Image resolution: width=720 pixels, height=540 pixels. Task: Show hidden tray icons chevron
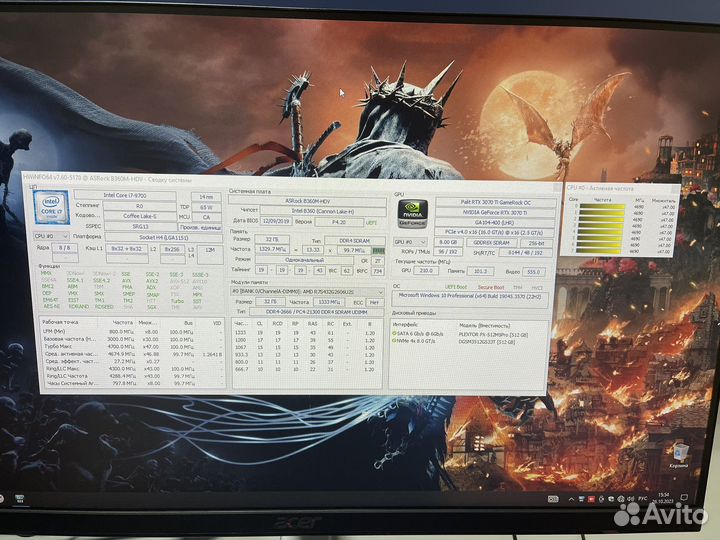pyautogui.click(x=571, y=499)
